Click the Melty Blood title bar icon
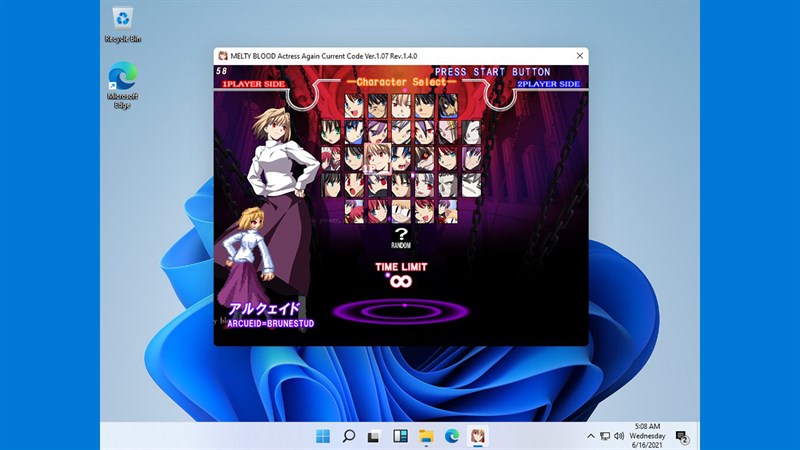800x450 pixels. (x=223, y=56)
